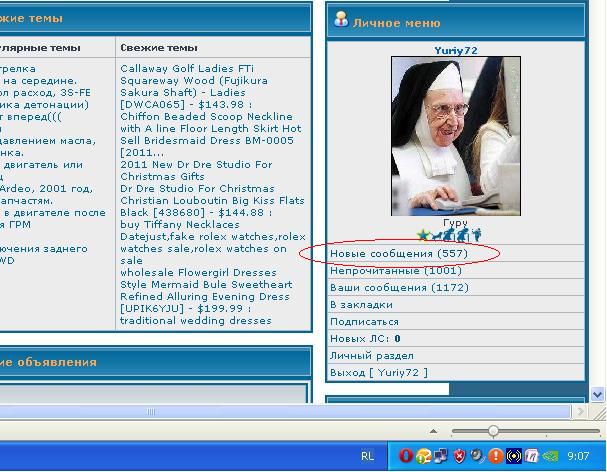Open the wireless signal tray icon
607x472 pixels.
[514, 456]
